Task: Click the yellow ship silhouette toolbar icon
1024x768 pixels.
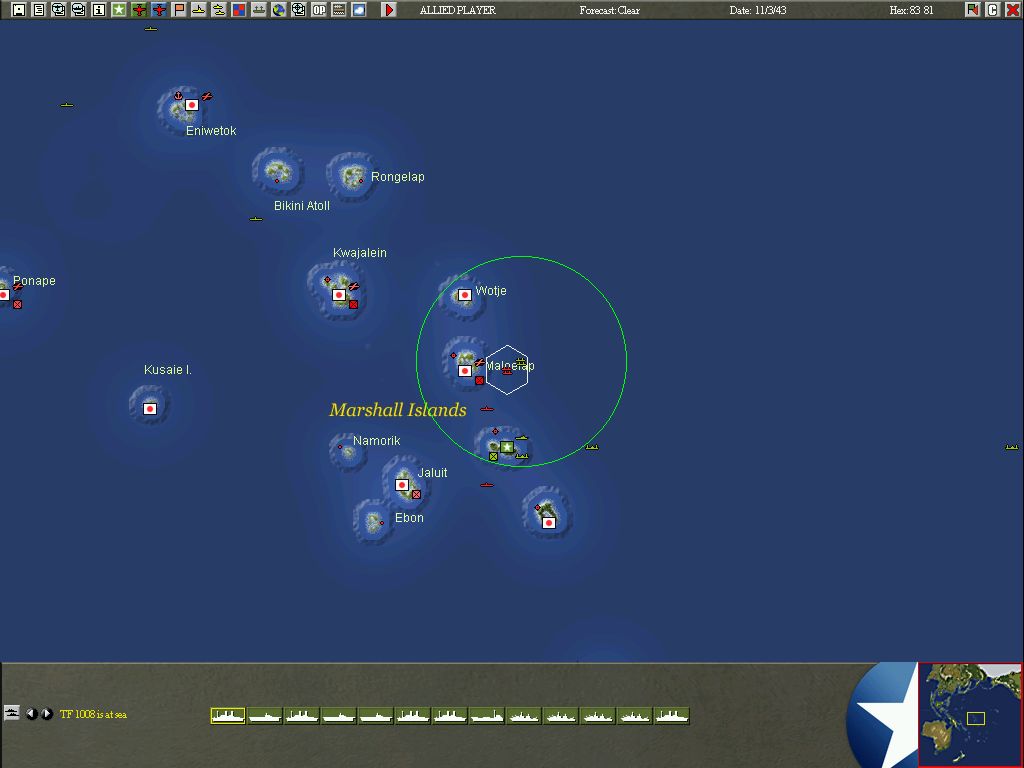Action: pos(199,10)
